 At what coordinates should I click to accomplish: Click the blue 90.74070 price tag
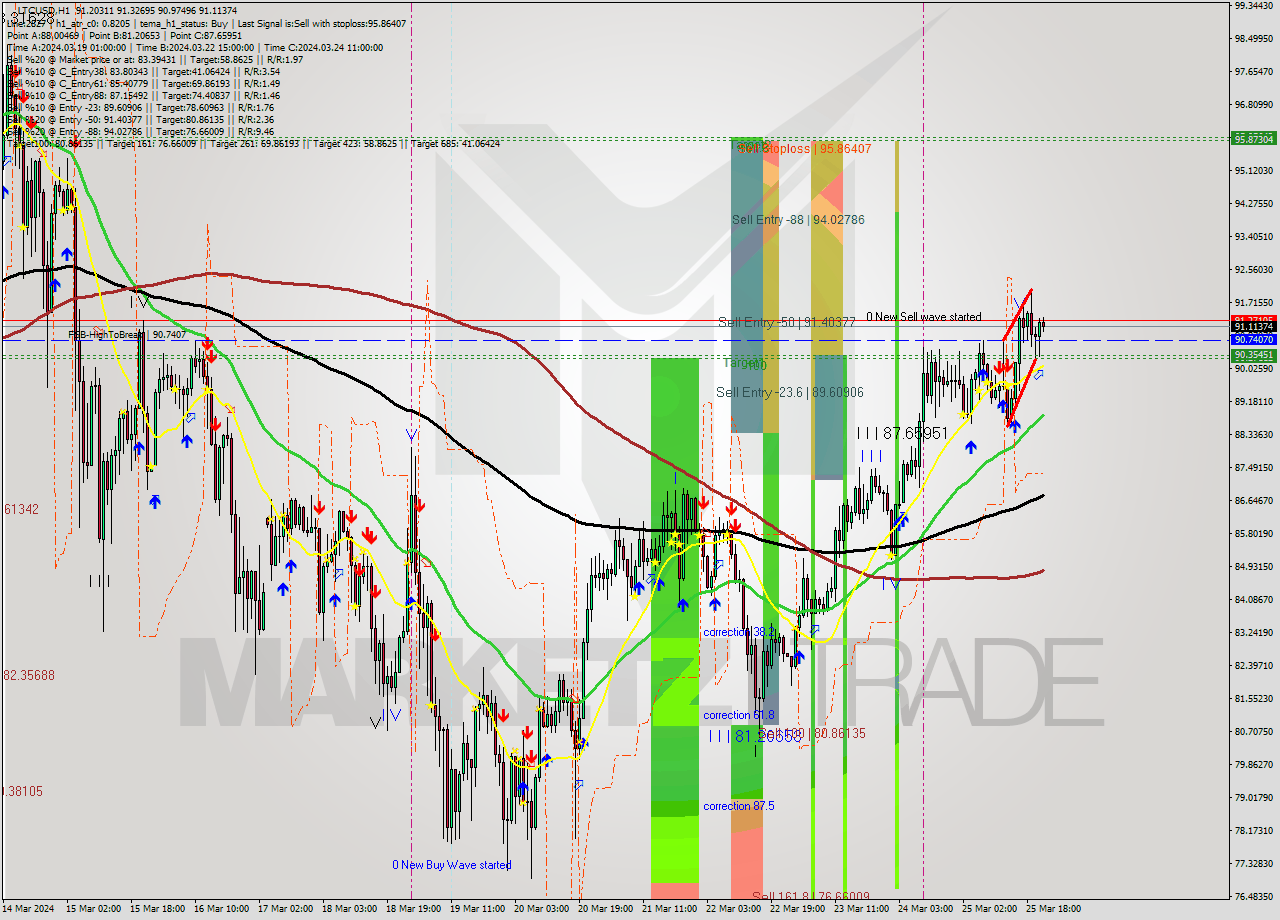coord(1254,340)
